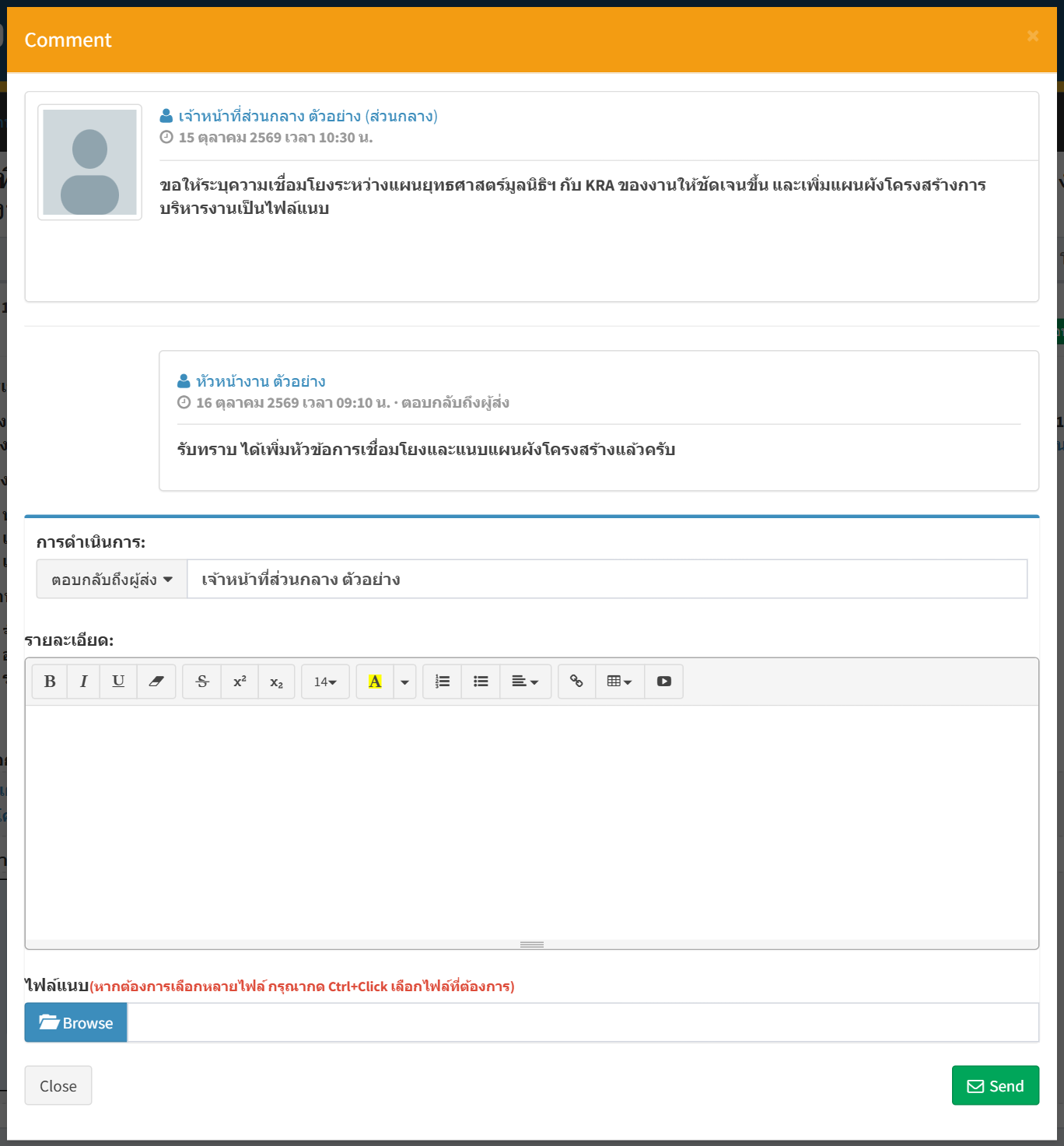Click the attached file name field
This screenshot has height=1146, width=1064.
(x=583, y=1022)
